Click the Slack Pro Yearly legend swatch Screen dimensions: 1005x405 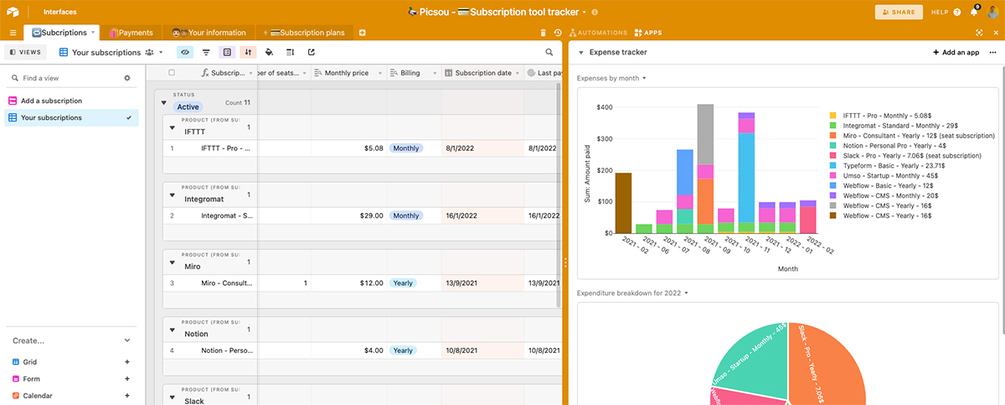(833, 155)
